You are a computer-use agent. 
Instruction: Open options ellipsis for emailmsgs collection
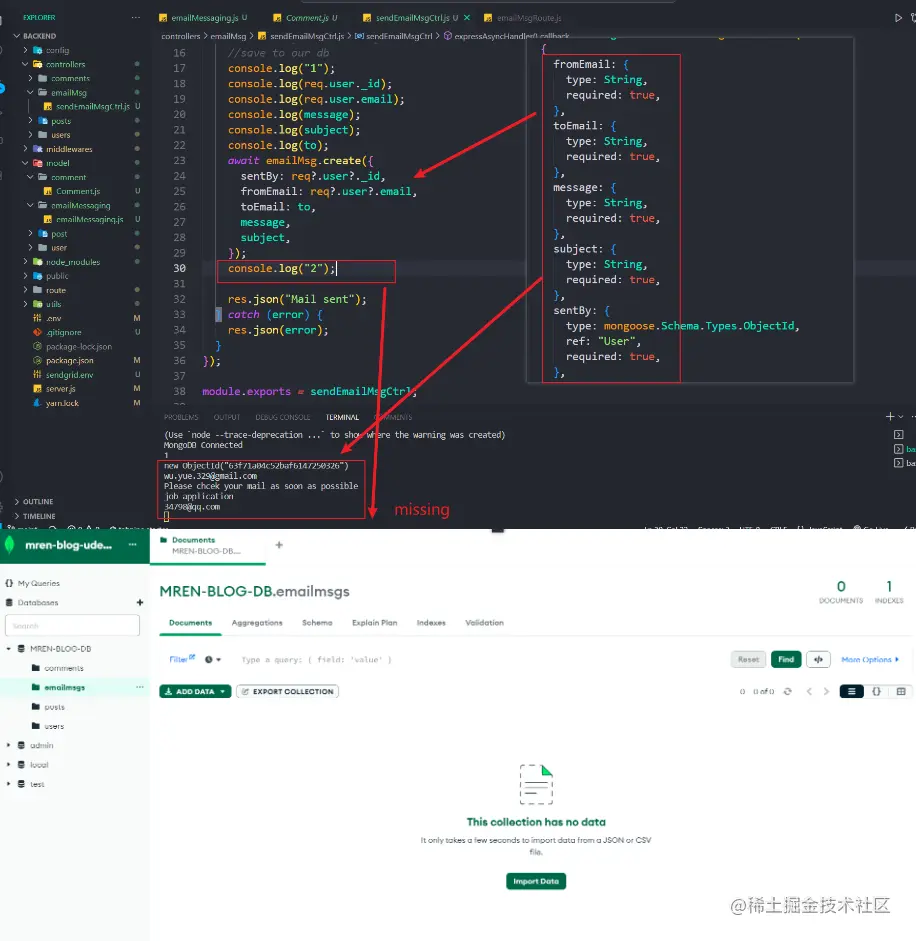140,687
